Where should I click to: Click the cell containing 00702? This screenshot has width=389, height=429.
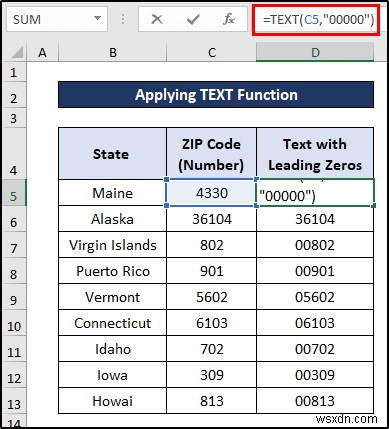[315, 349]
